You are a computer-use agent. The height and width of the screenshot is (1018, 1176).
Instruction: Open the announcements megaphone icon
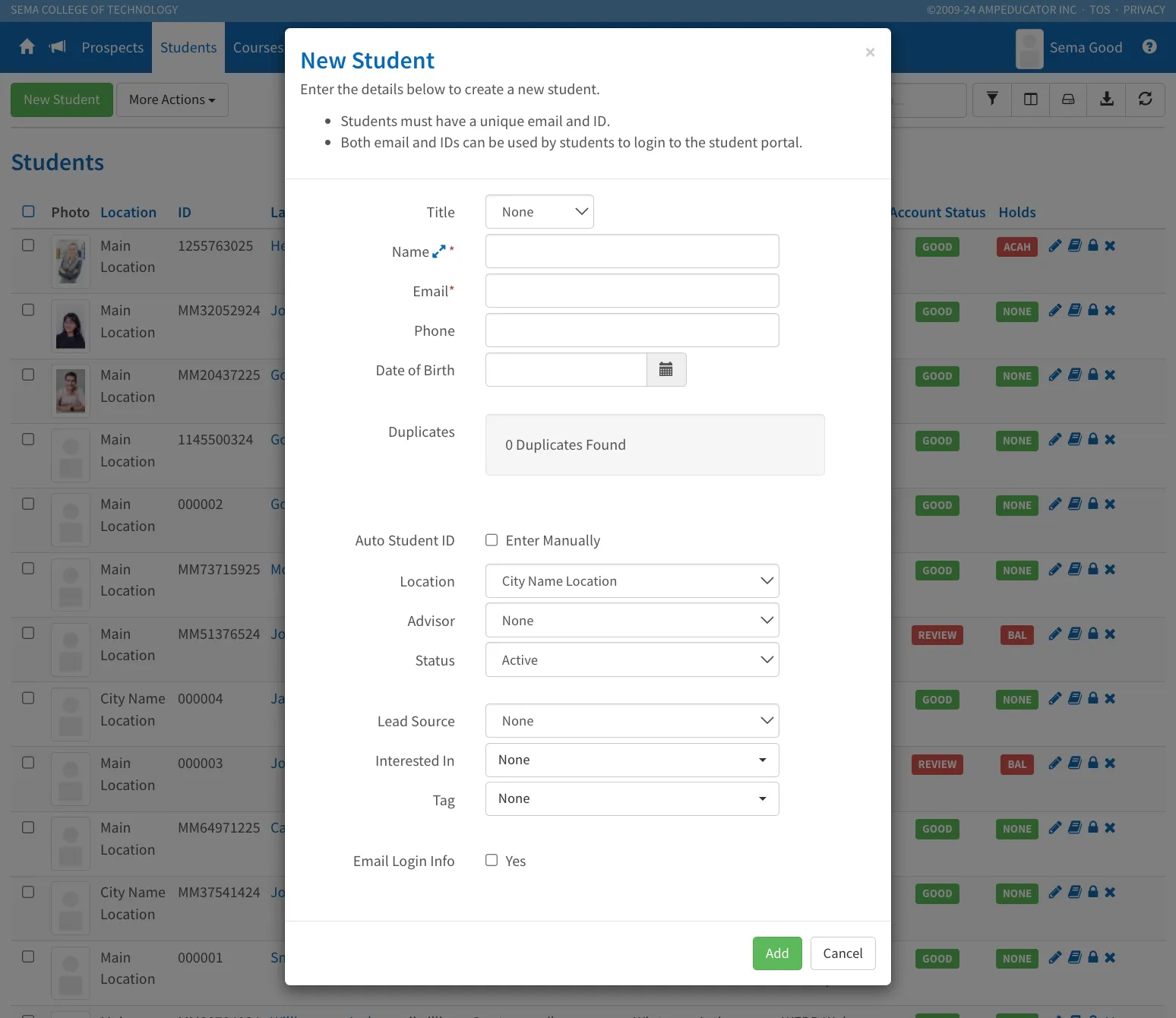(x=58, y=47)
